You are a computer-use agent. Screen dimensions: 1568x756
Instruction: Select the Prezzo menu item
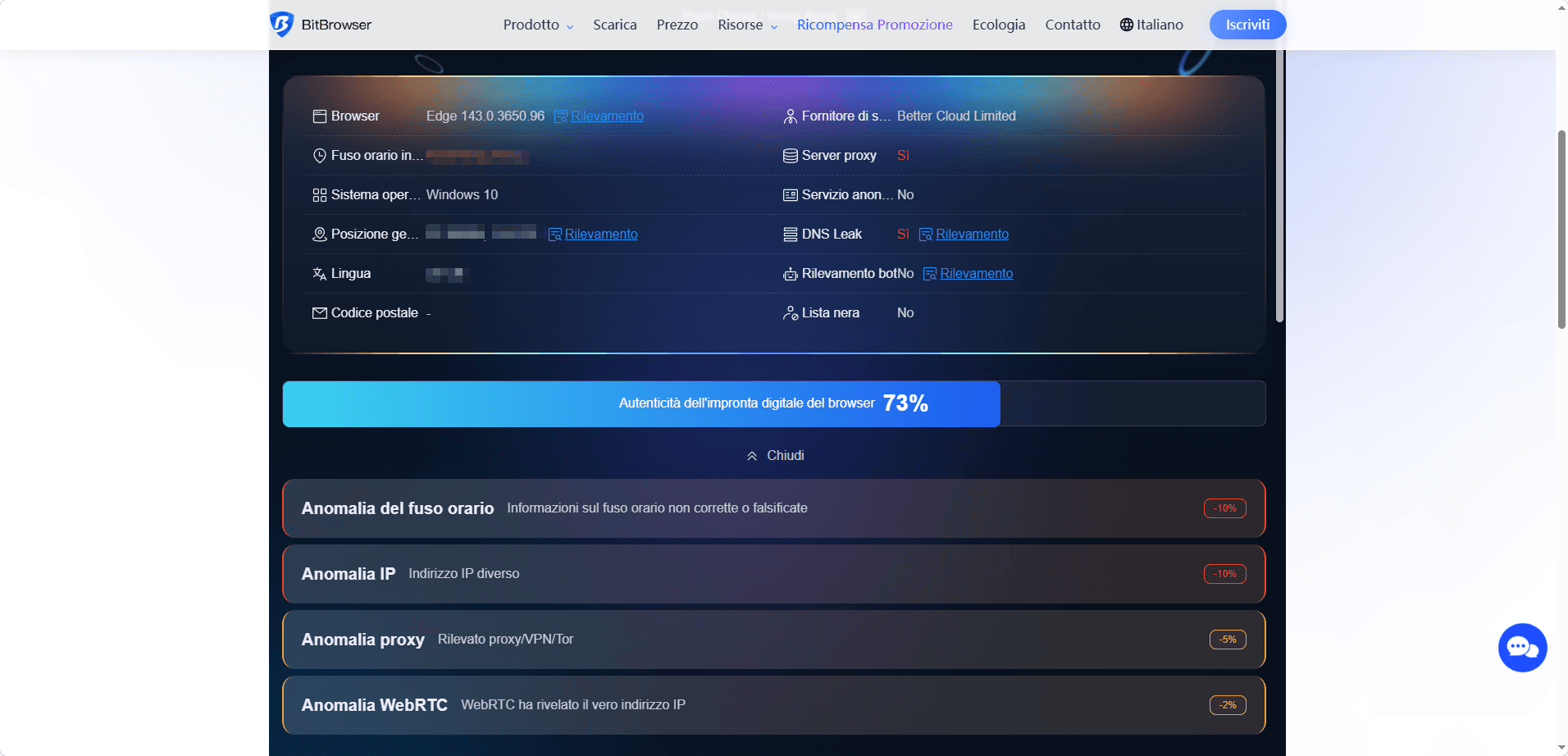677,25
